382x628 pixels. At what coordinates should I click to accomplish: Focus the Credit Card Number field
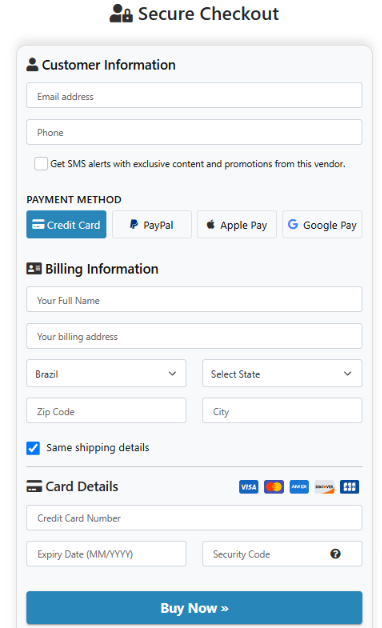coord(194,518)
